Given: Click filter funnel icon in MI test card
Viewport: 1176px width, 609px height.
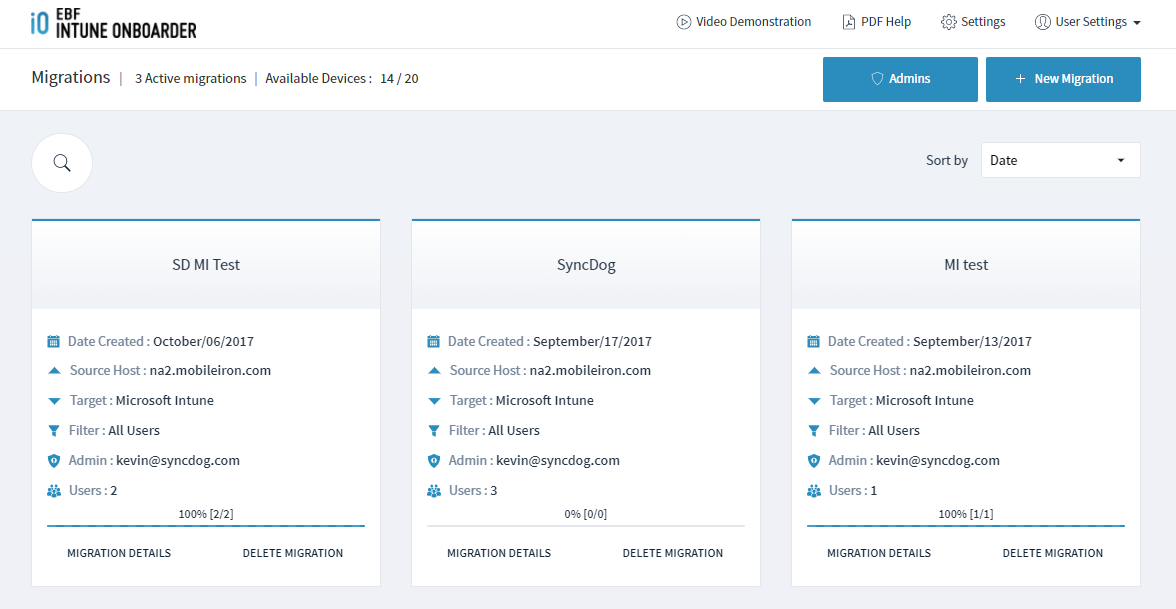Looking at the screenshot, I should 814,430.
